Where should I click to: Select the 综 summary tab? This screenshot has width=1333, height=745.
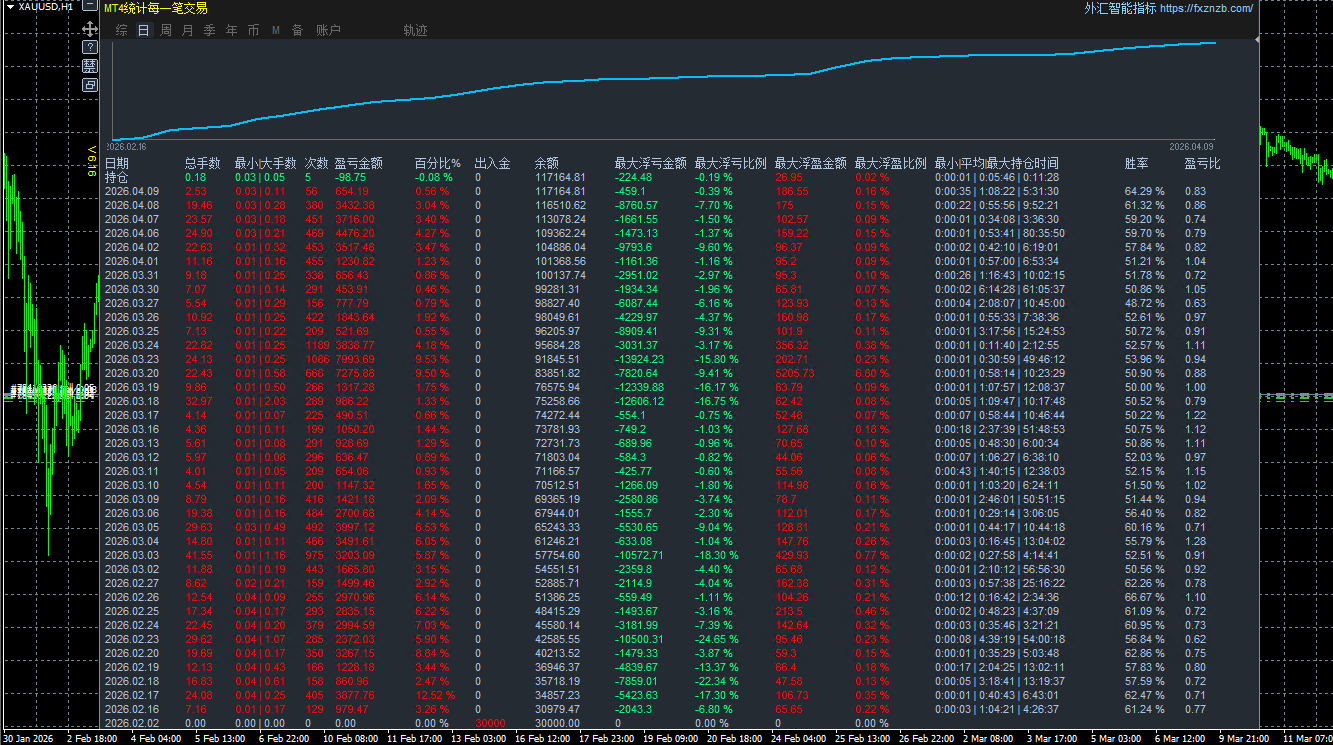[121, 31]
